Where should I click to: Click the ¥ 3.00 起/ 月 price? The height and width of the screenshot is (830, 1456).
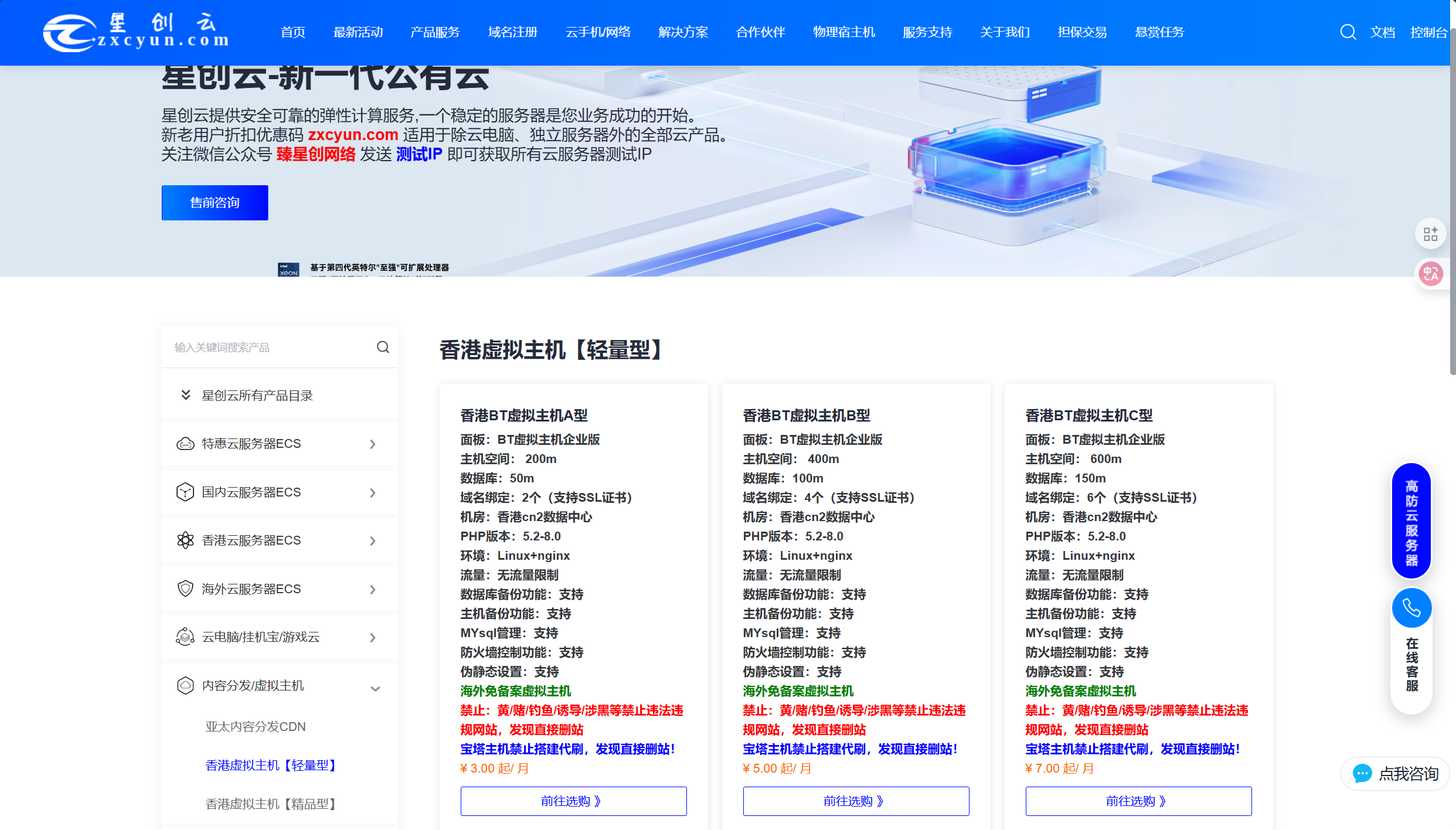tap(495, 768)
